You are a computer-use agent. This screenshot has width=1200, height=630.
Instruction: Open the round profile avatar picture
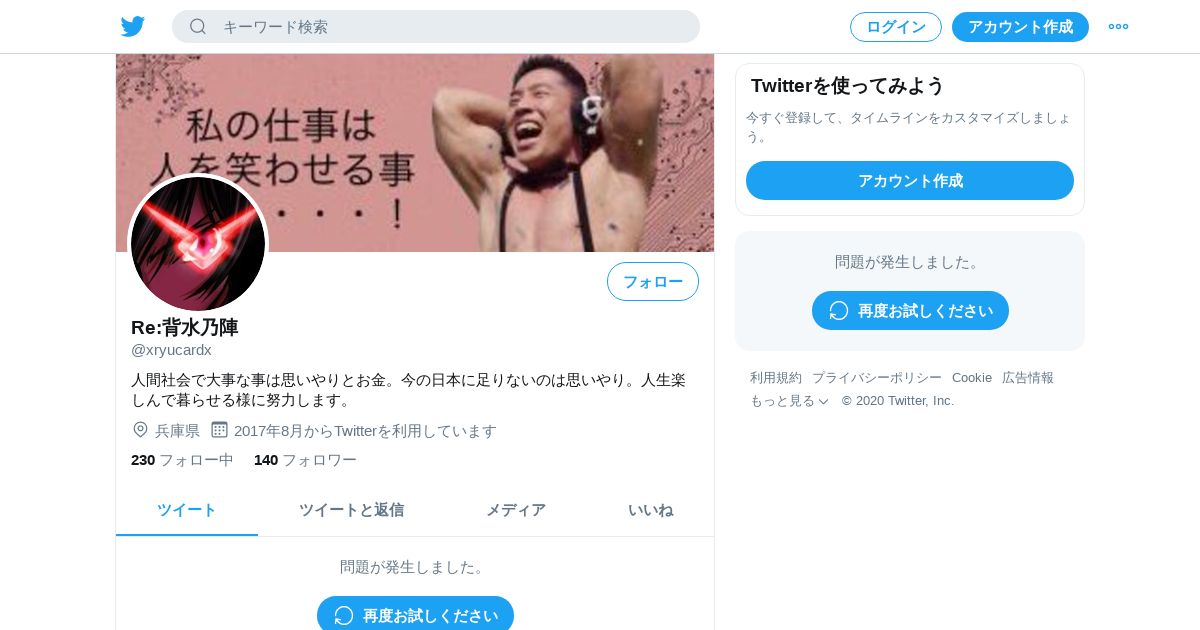[x=198, y=243]
